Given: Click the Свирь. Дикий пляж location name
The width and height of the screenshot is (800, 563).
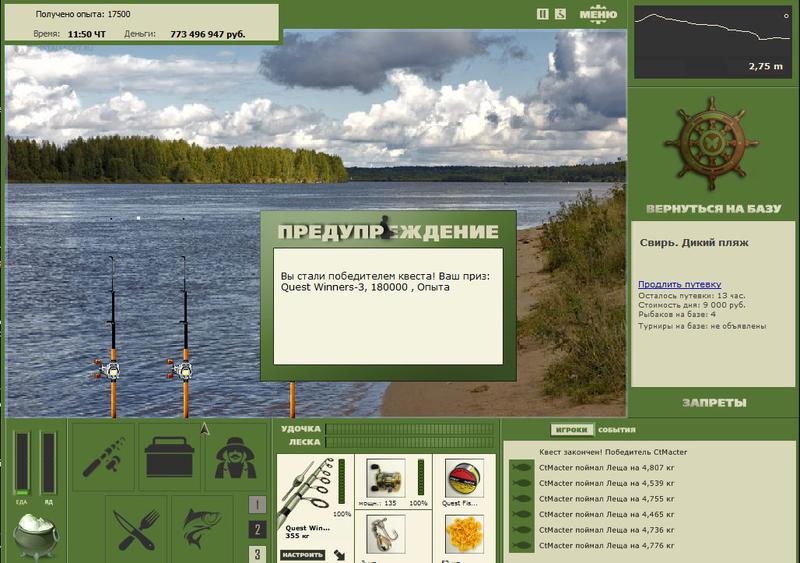Looking at the screenshot, I should (694, 242).
